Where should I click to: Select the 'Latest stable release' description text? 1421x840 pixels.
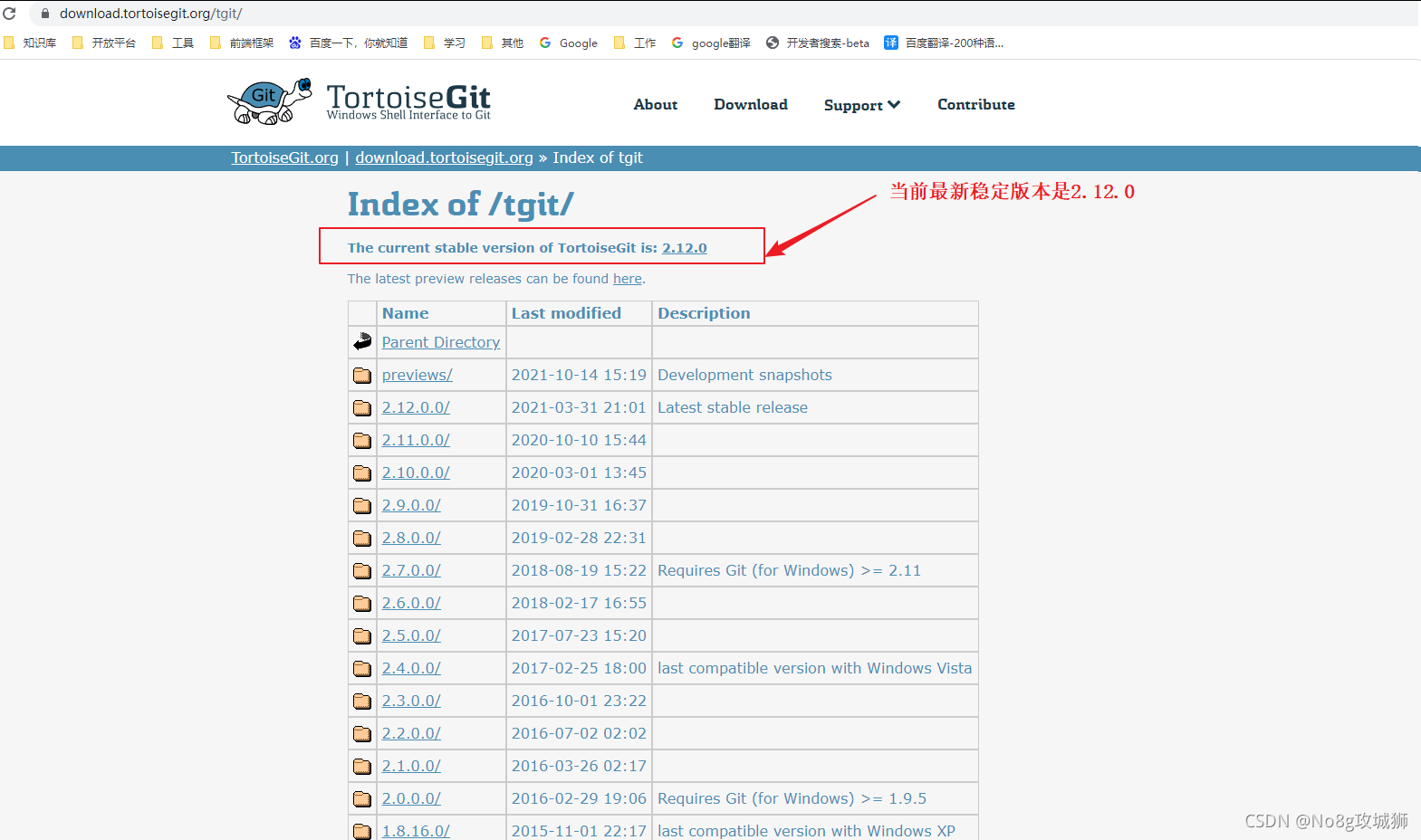click(x=733, y=407)
